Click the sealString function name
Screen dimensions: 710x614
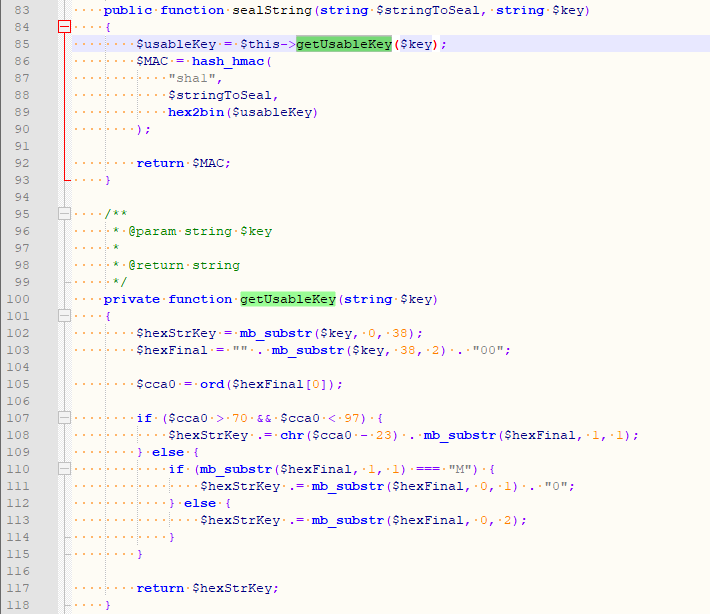272,10
